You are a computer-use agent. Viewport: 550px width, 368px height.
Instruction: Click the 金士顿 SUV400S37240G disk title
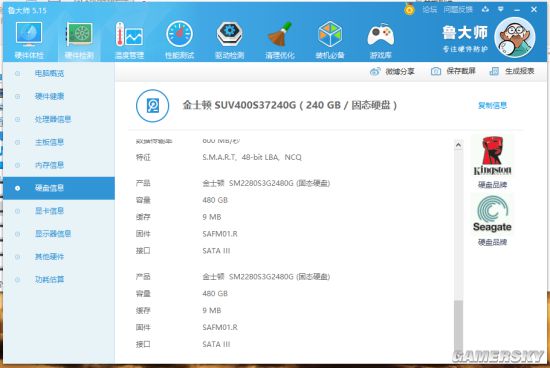coord(289,105)
